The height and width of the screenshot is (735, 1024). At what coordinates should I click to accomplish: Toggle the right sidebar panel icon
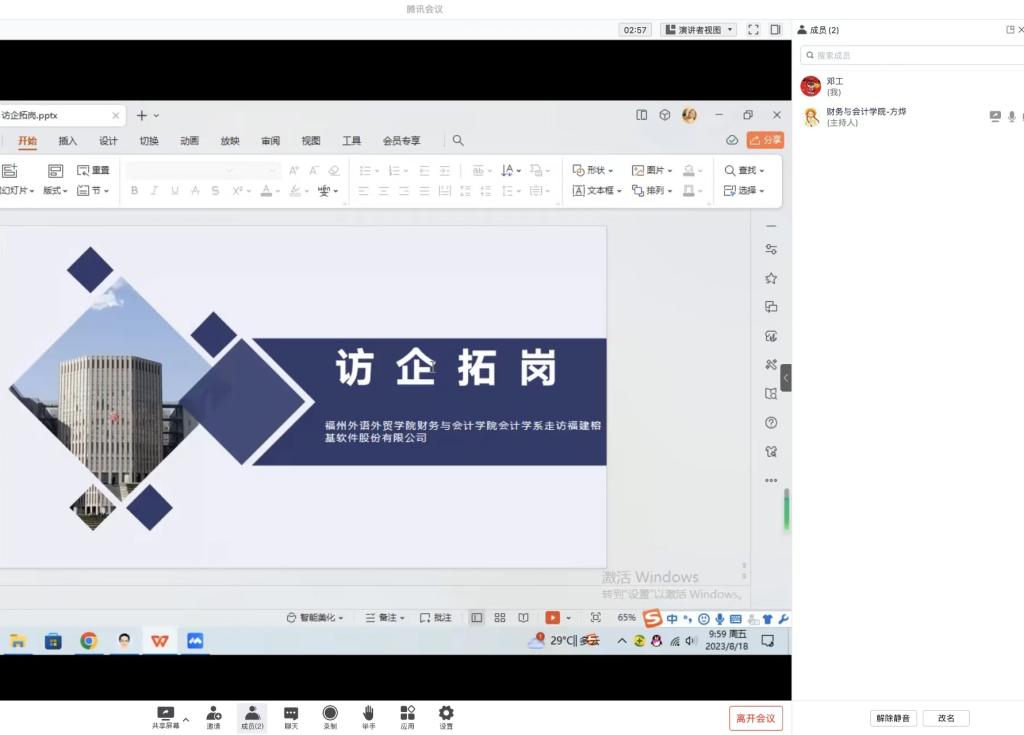(775, 30)
